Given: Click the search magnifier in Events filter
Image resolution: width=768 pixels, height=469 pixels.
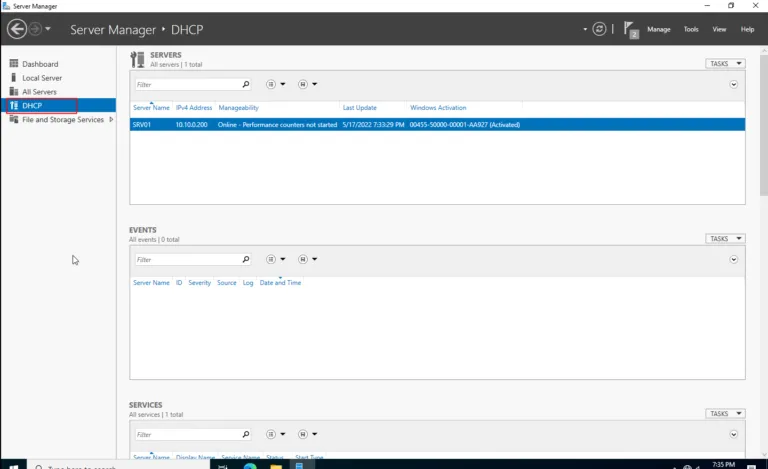Looking at the screenshot, I should 246,259.
